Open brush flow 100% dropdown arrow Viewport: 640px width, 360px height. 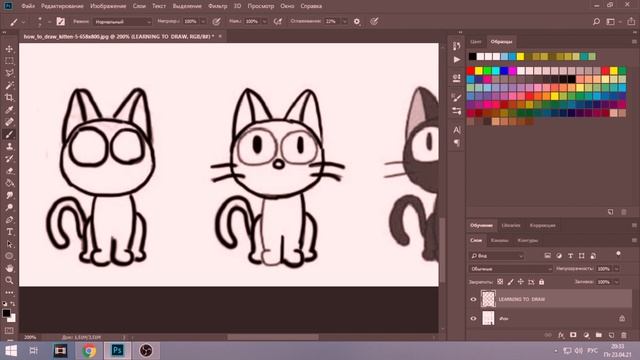[264, 22]
